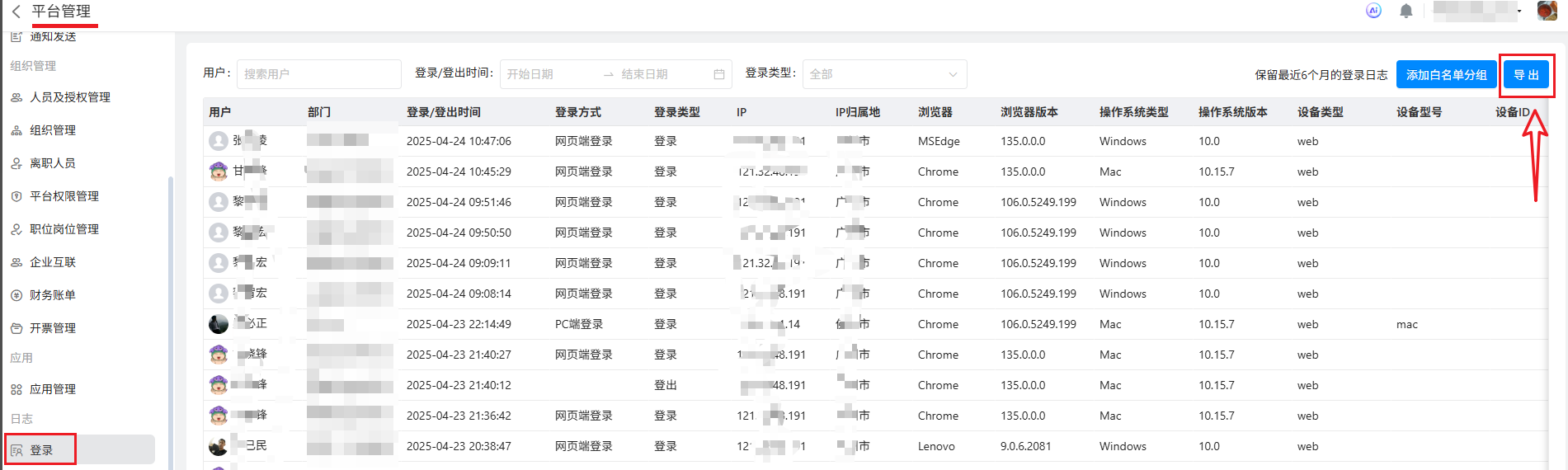Click the back arrow beside 平台管理
This screenshot has width=1568, height=470.
click(16, 12)
